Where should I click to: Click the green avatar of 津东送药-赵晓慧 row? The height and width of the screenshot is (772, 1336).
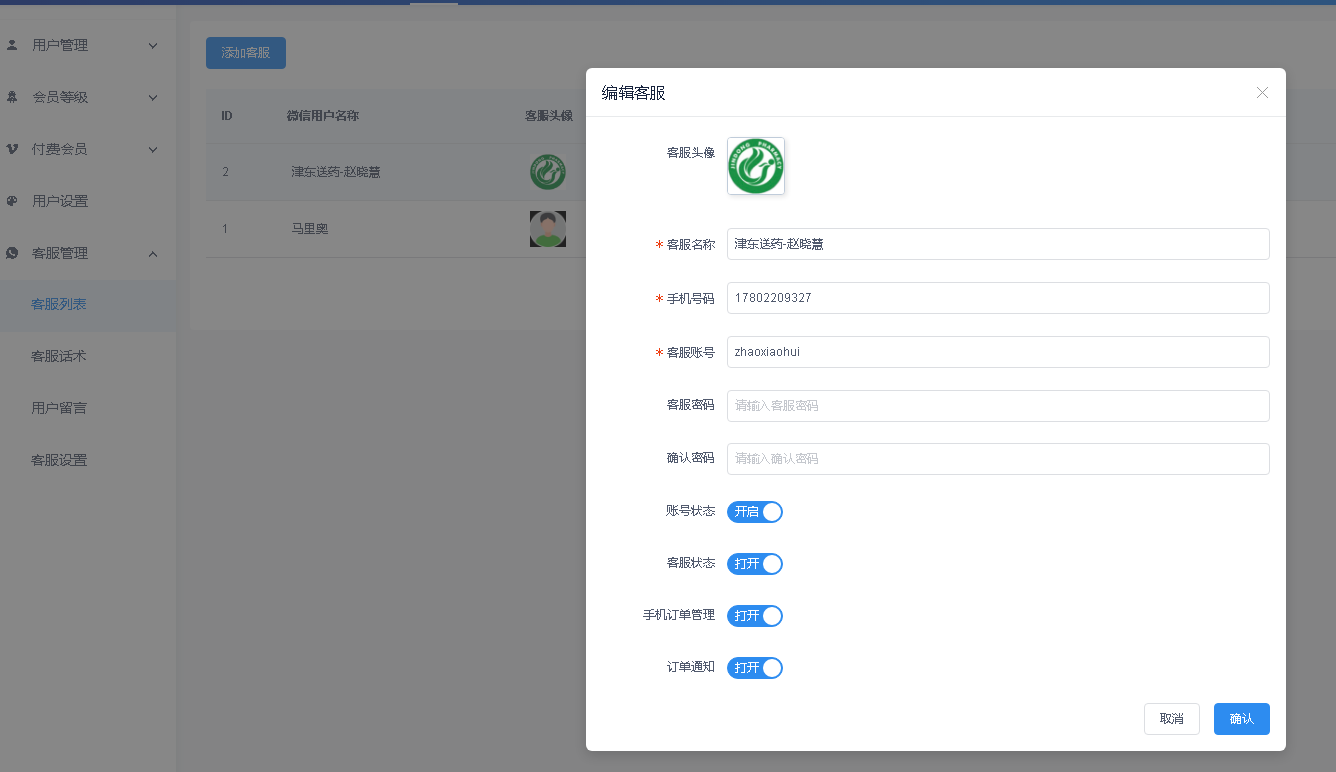pos(548,172)
